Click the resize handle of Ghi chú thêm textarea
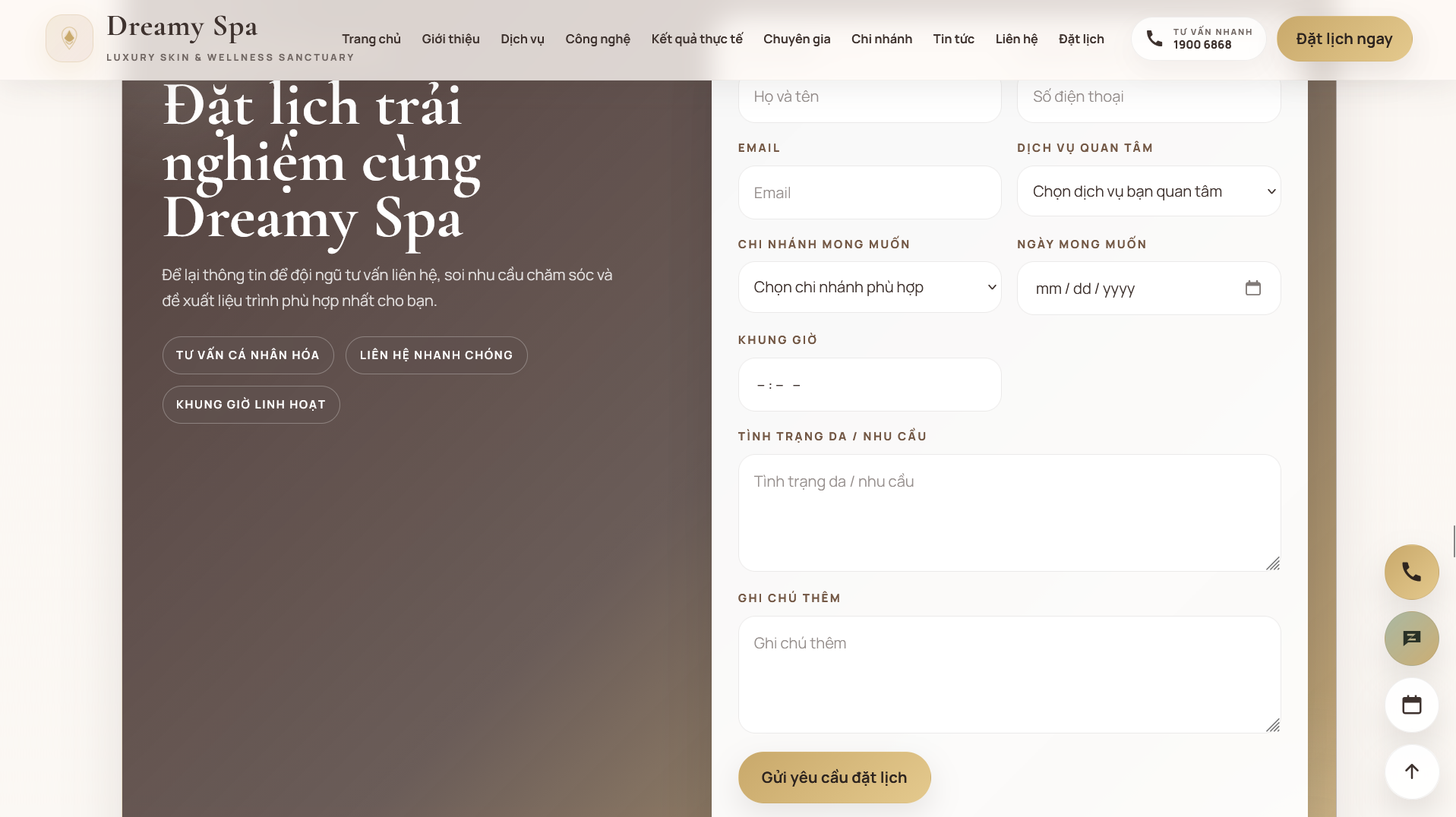1456x817 pixels. click(x=1273, y=725)
